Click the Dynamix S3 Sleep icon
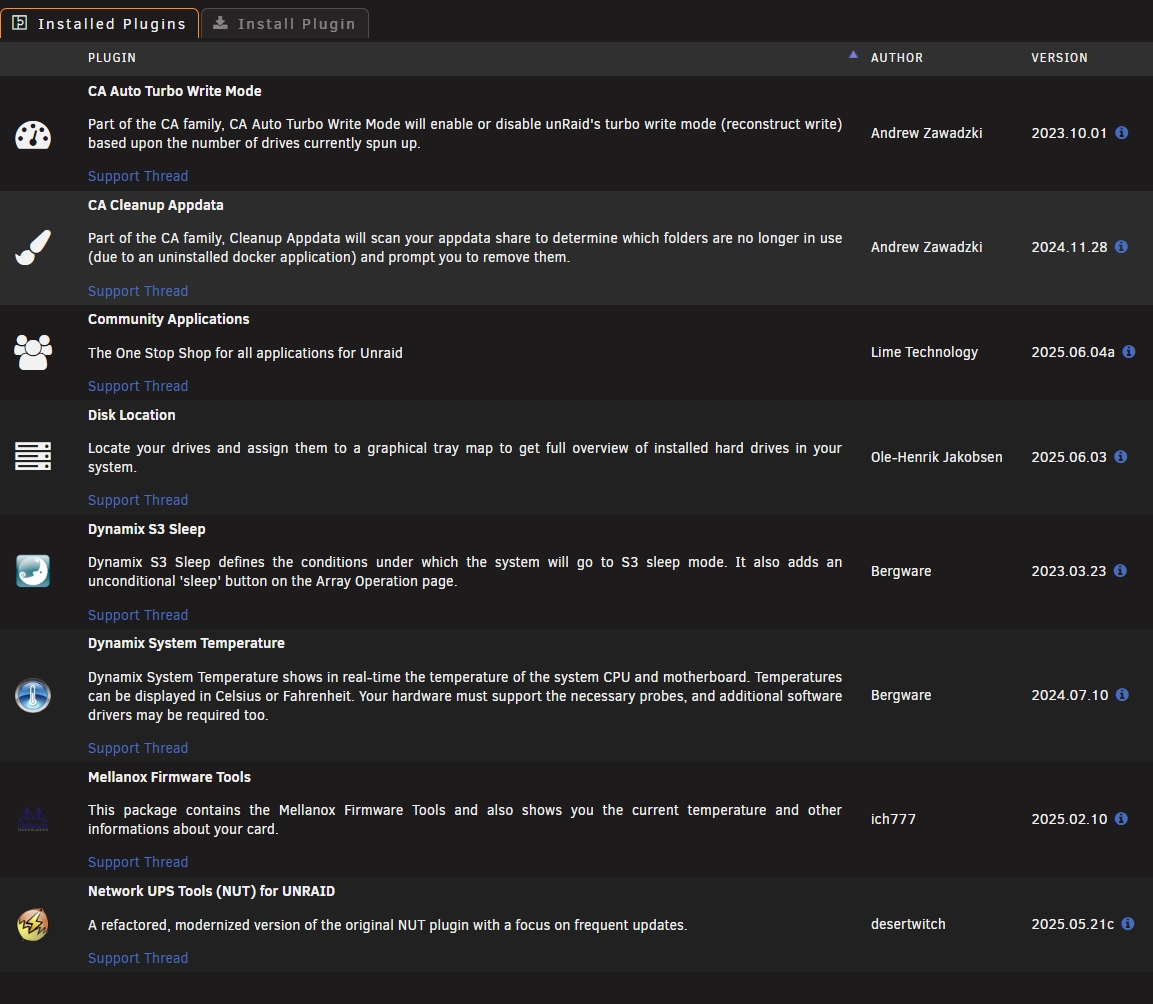Image resolution: width=1153 pixels, height=1004 pixels. pos(33,571)
